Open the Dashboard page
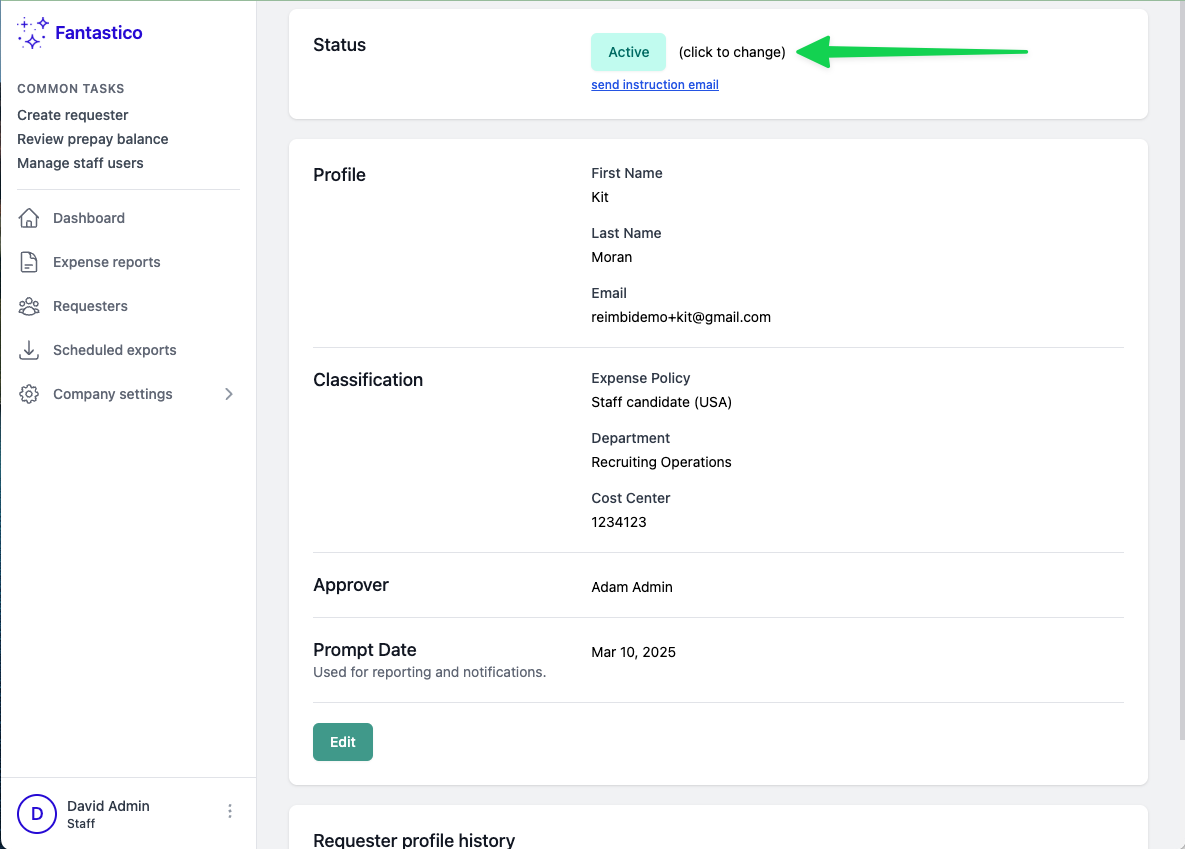Screen dimensions: 1185x849 tap(88, 218)
